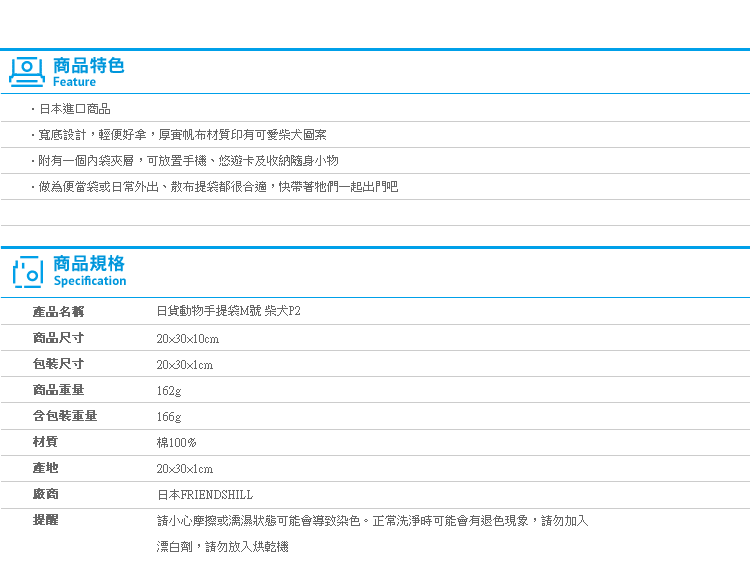Select the product name 日貨動物手提袋M號 柴犬P2
The image size is (750, 577).
point(229,311)
